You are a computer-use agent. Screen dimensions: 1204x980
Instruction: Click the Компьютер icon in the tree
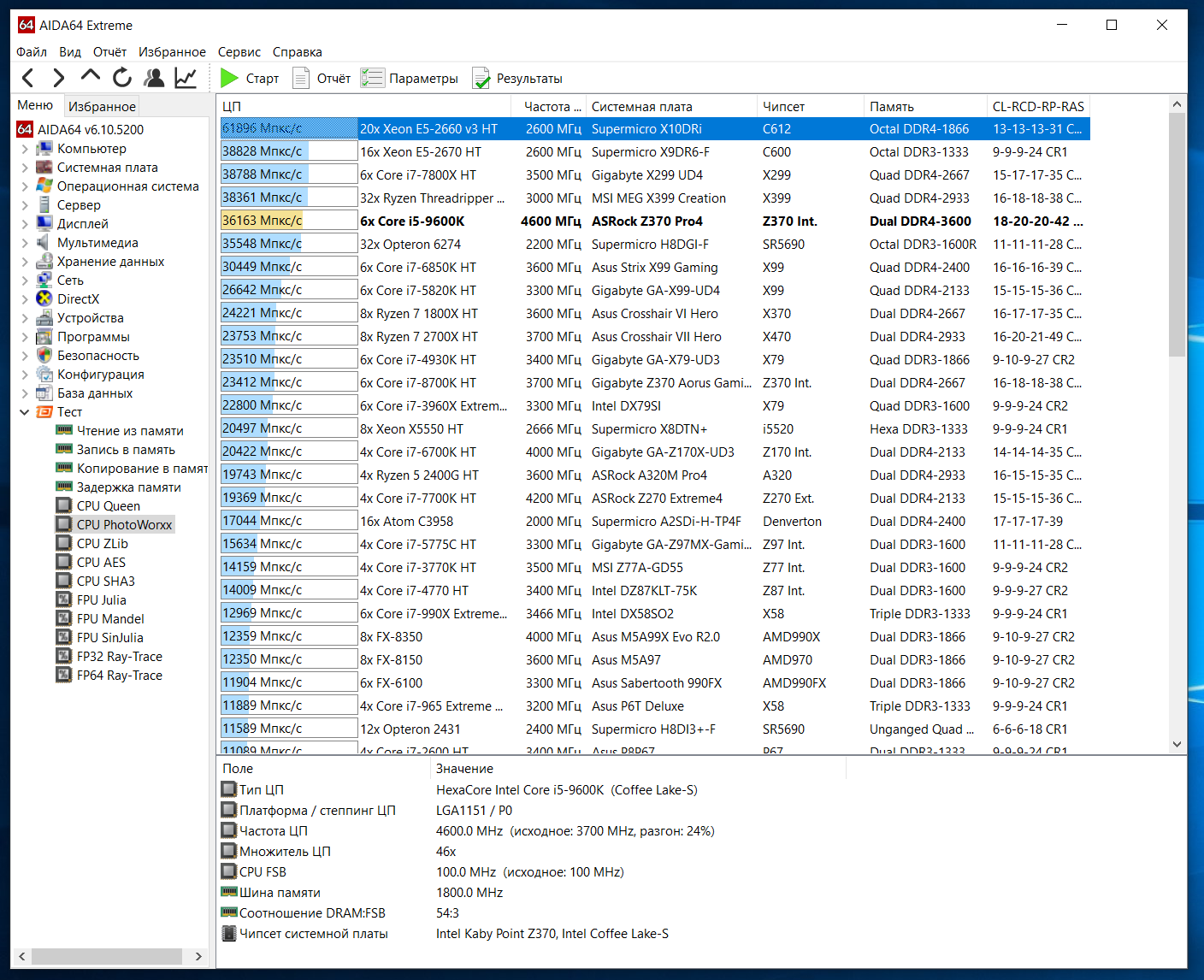click(x=44, y=148)
